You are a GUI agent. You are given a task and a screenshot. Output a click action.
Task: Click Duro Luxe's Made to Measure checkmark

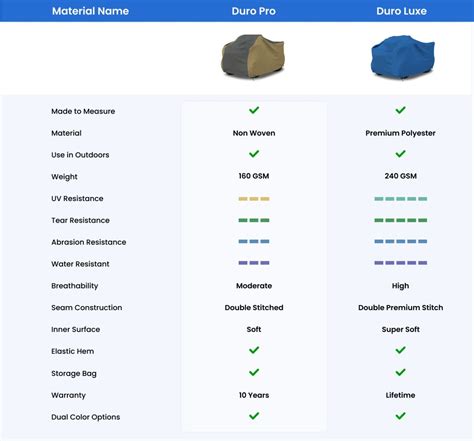point(400,110)
